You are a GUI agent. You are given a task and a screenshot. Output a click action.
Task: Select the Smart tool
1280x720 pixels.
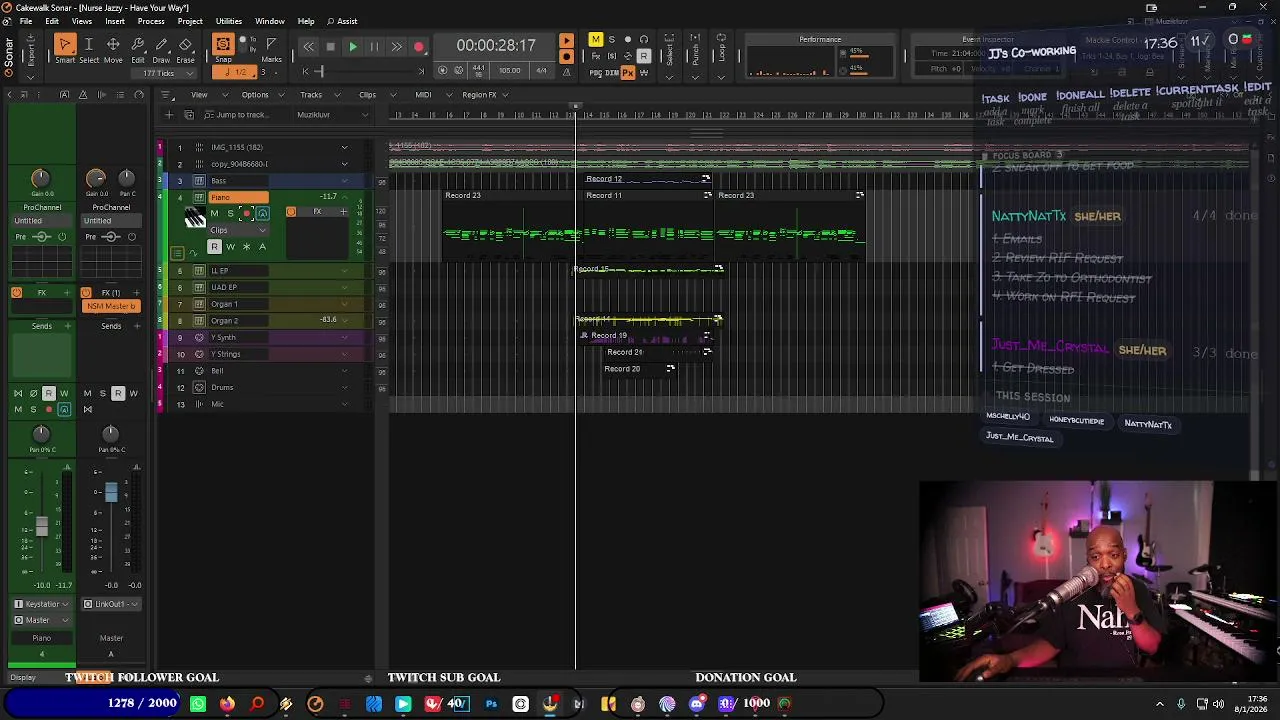(x=65, y=45)
